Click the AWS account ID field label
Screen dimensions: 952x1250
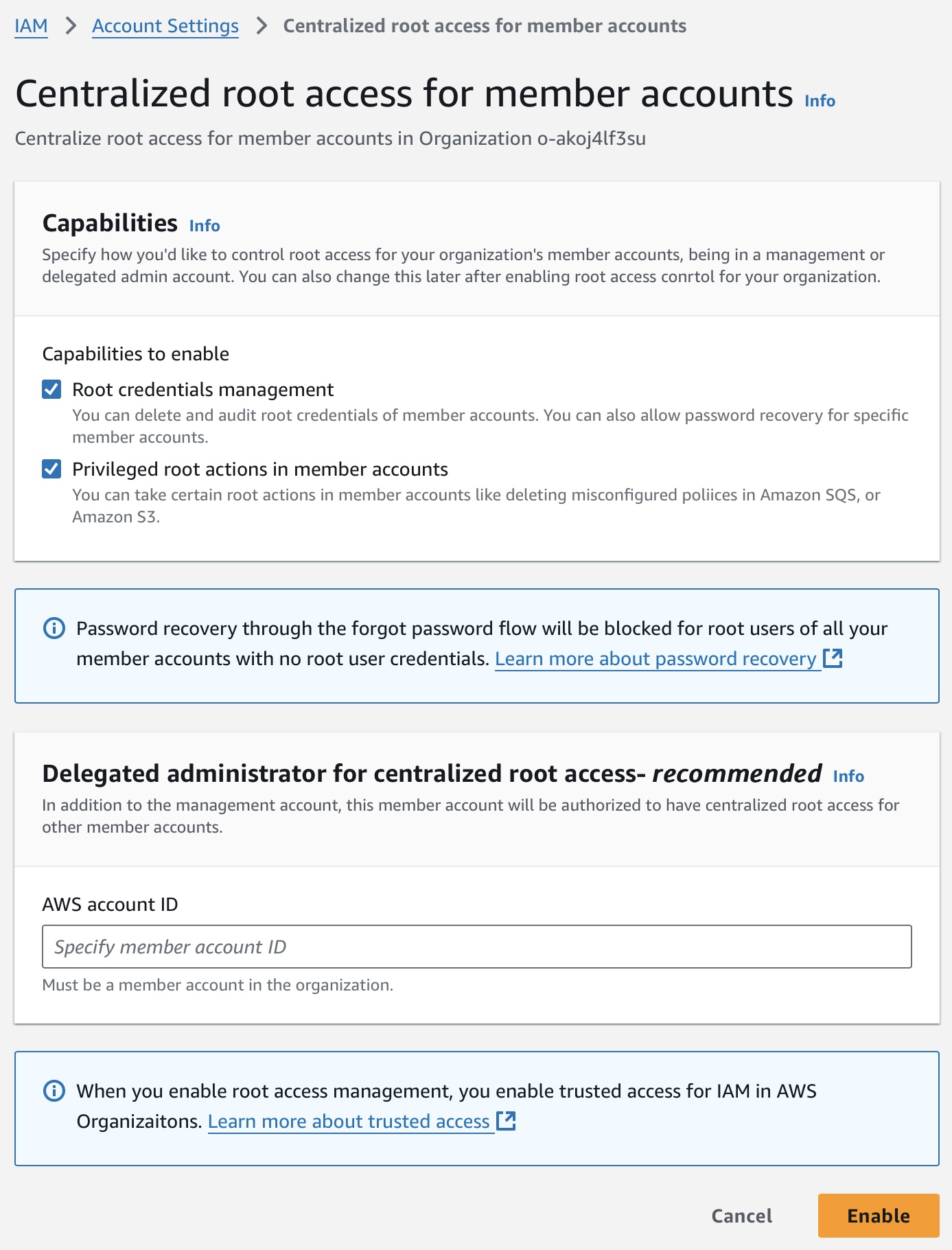110,905
